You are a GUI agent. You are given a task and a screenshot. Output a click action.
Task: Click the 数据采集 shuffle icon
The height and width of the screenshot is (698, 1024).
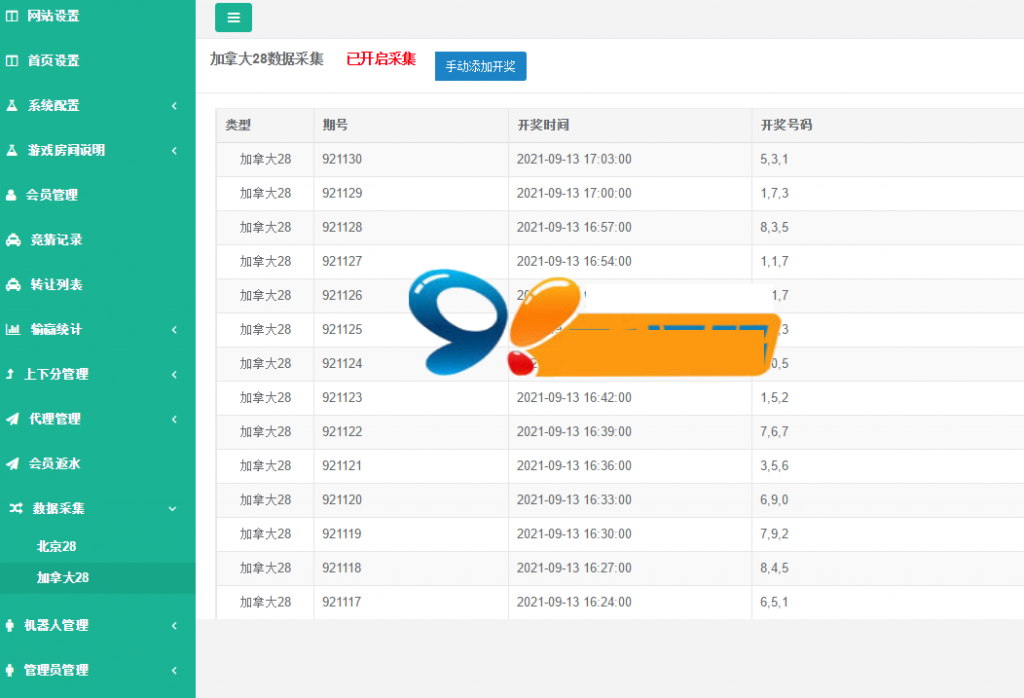point(16,508)
